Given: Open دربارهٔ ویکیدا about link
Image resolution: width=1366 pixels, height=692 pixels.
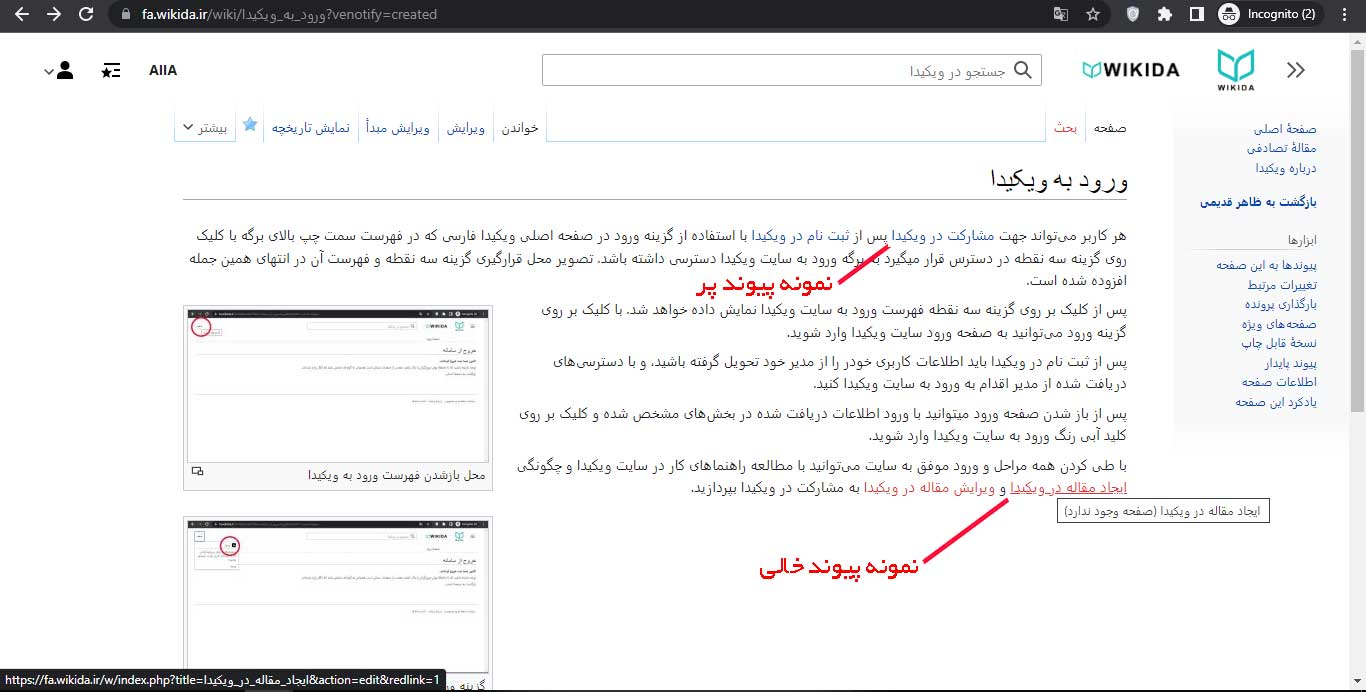Looking at the screenshot, I should click(x=1286, y=168).
